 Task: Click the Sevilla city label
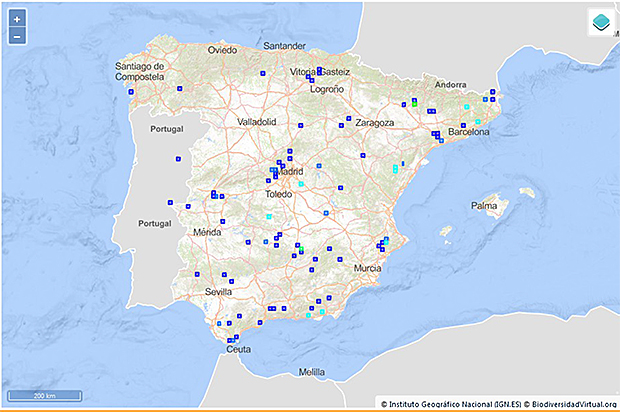[219, 291]
